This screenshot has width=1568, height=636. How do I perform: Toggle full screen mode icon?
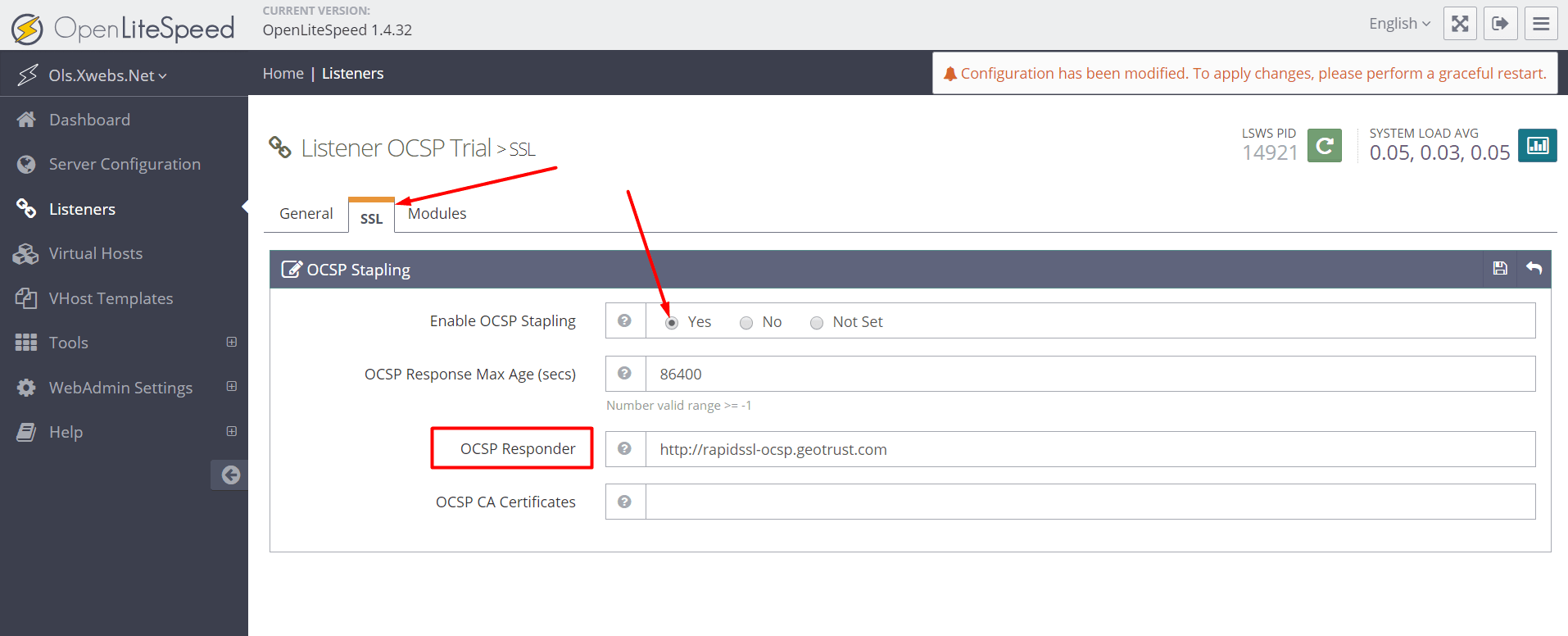click(x=1460, y=24)
